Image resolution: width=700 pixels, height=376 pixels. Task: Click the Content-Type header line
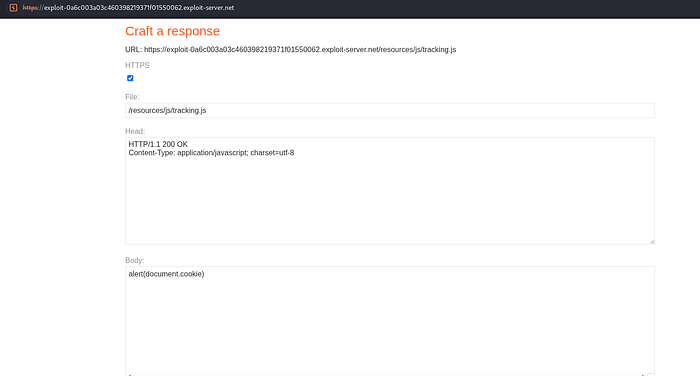tap(211, 153)
